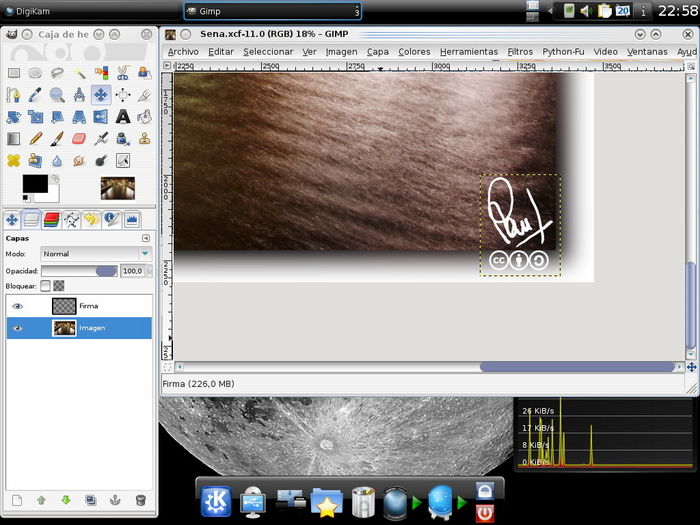Select the Perspective tool

pyautogui.click(x=79, y=117)
